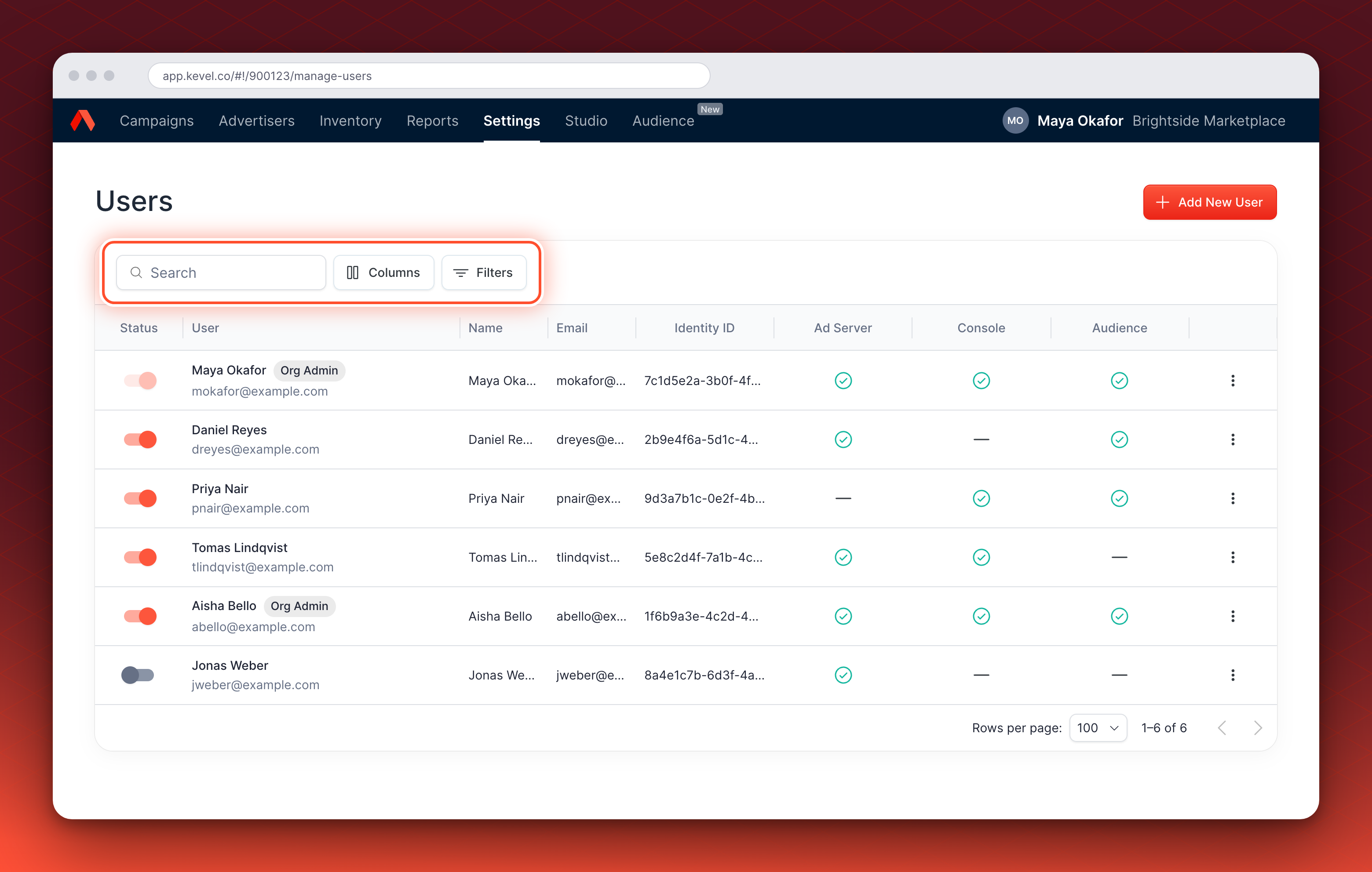Viewport: 1372px width, 872px height.
Task: Click Console checkmark for Aisha Bello
Action: click(x=981, y=616)
